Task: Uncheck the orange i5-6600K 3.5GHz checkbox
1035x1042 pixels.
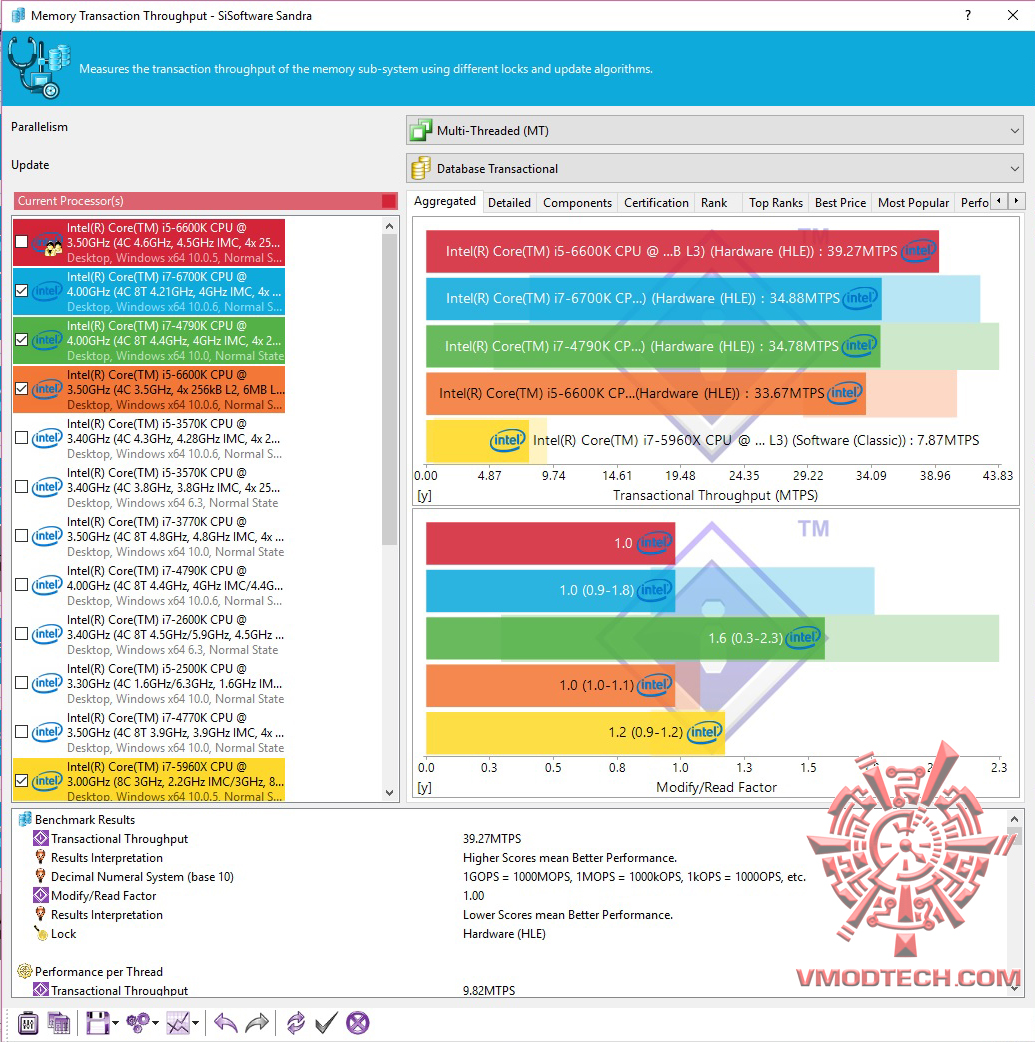Action: [x=21, y=389]
